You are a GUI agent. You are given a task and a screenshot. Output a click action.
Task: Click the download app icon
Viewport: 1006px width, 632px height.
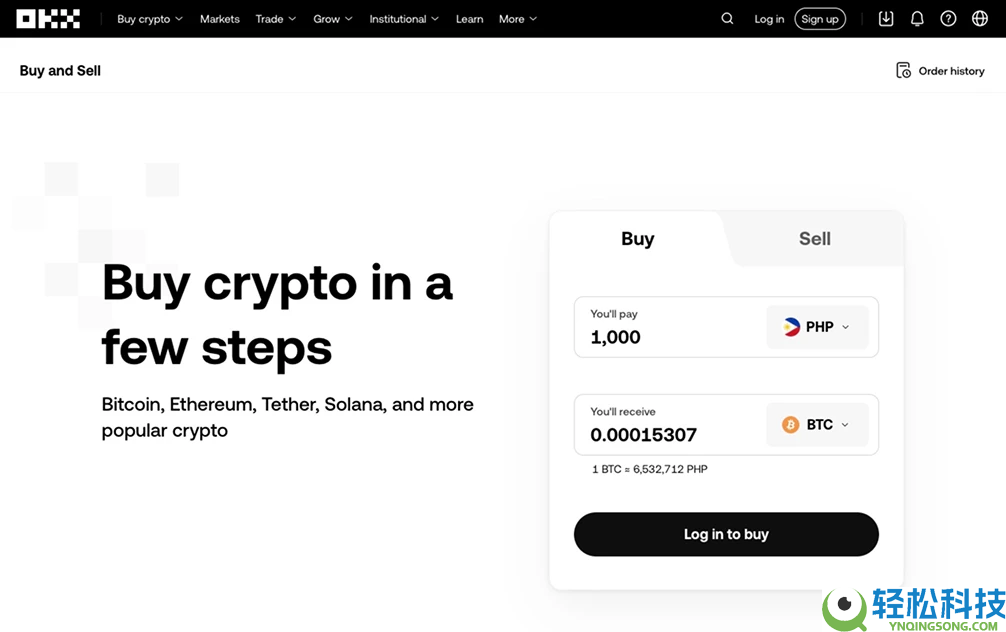click(886, 19)
